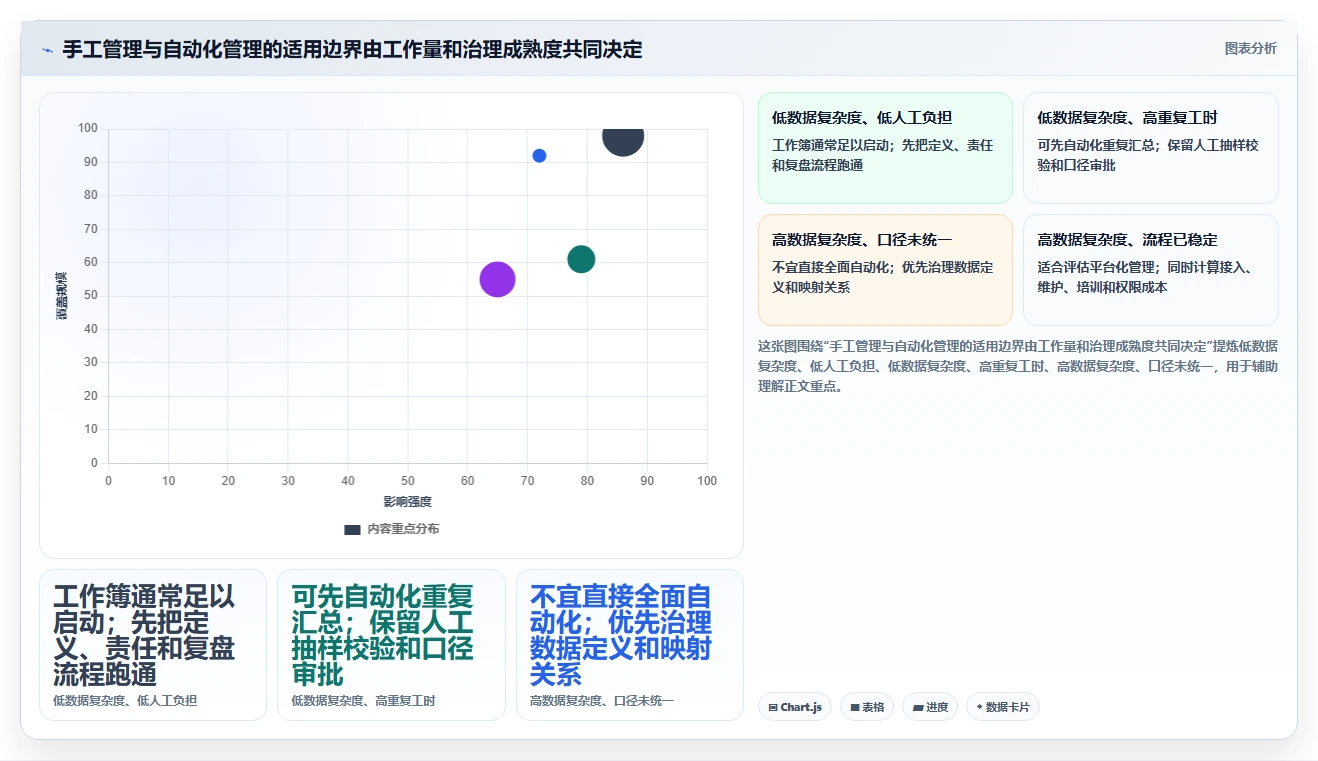
Task: Click the caption 高数据复杂度、口径未统一 under blue heading
Action: (x=602, y=701)
